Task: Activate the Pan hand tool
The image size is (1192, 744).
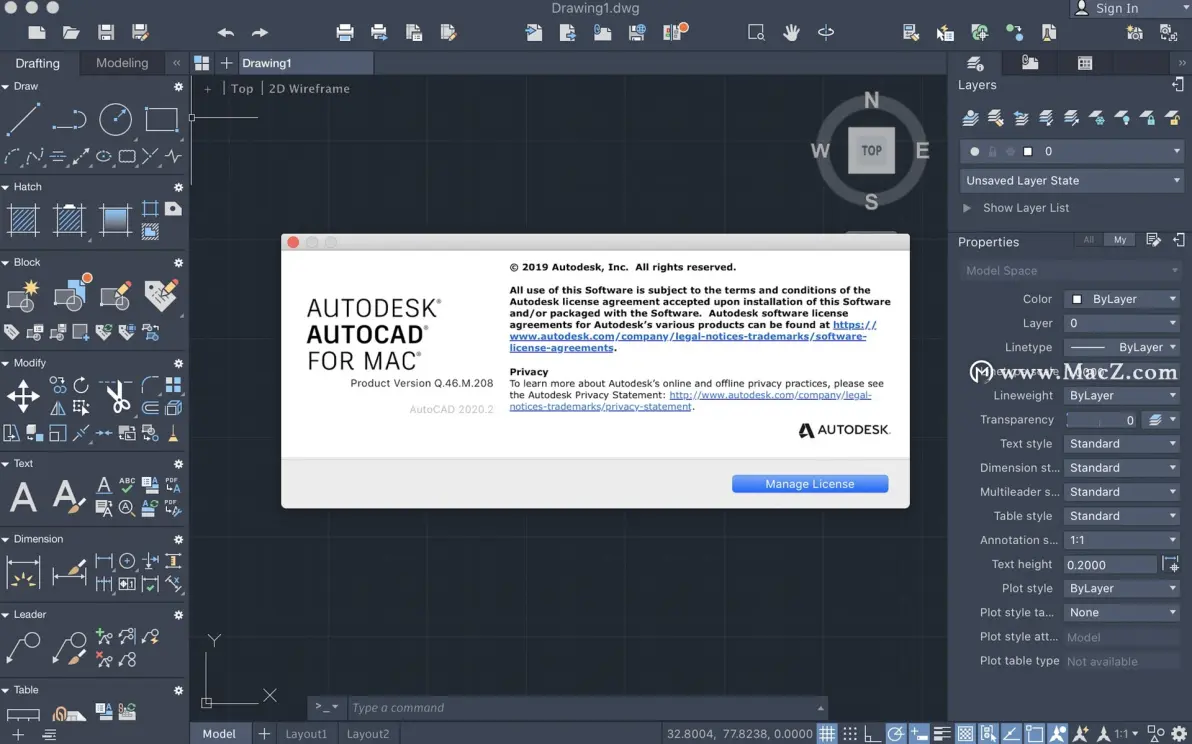Action: pos(791,32)
